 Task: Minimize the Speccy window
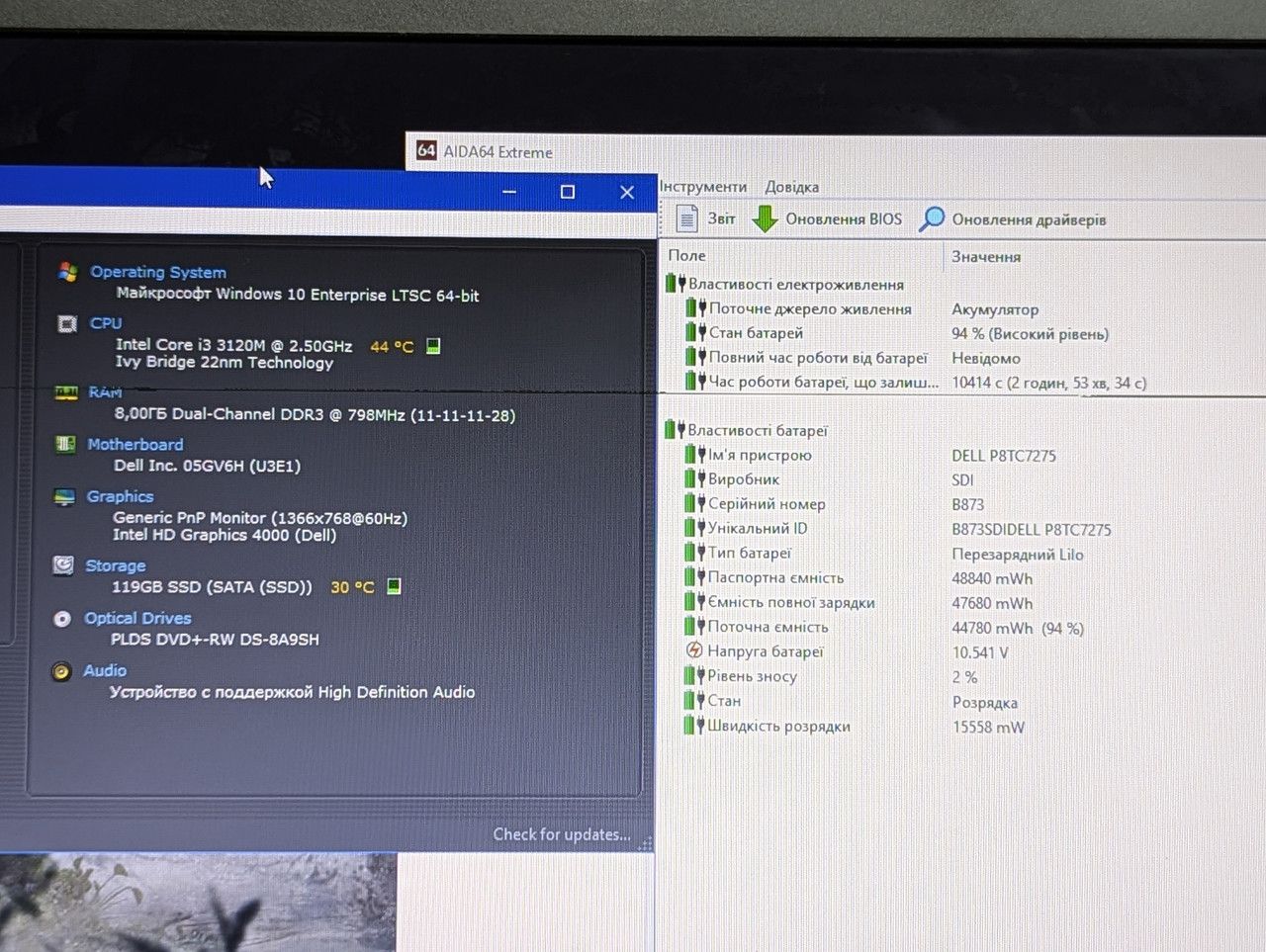click(509, 192)
